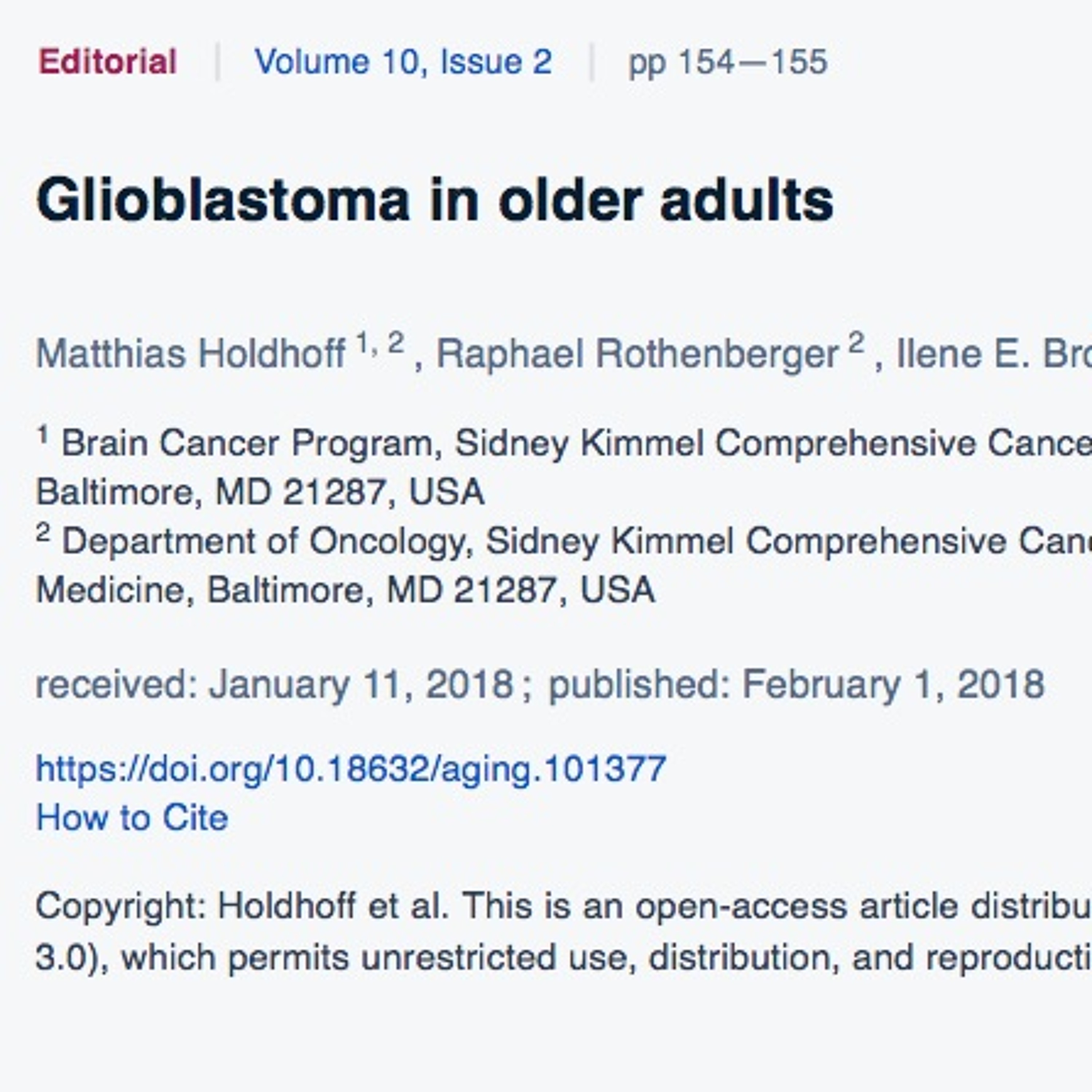Click the Editorial article type label
Screen dimensions: 1092x1092
(x=107, y=62)
